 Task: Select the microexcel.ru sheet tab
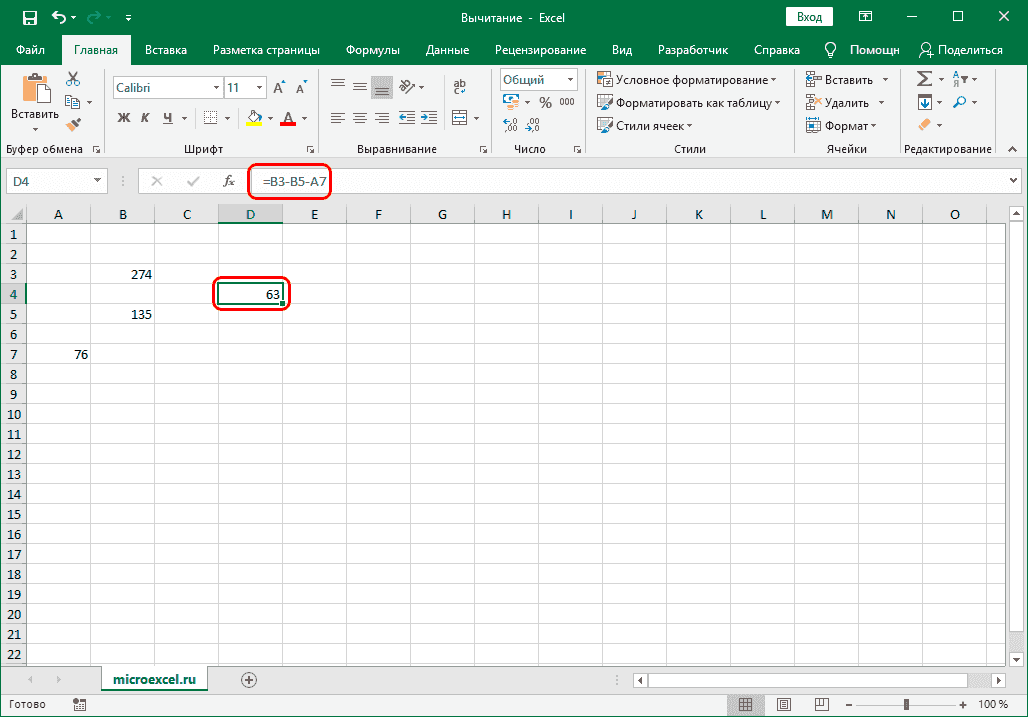tap(154, 678)
